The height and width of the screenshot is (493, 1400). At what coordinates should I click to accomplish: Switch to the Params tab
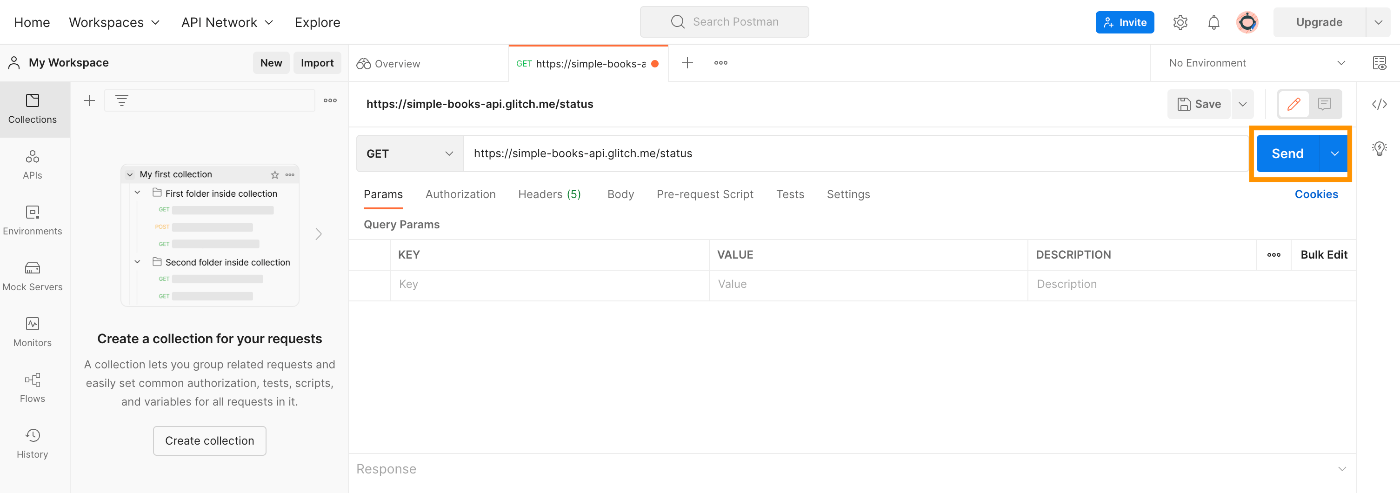coord(383,194)
